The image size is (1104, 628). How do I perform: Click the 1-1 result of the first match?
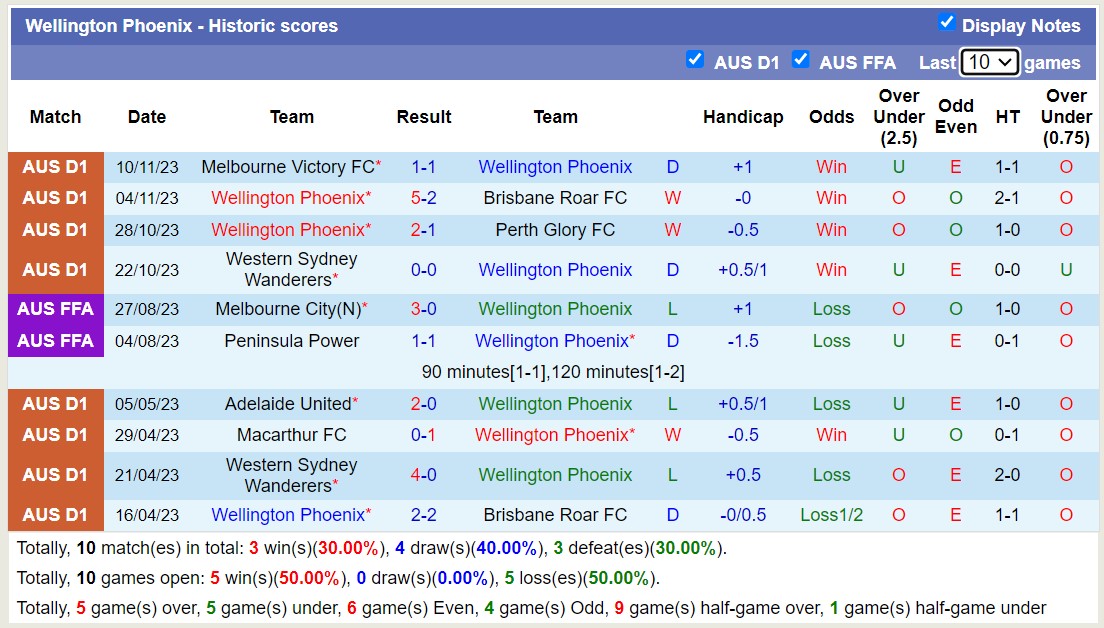tap(423, 166)
